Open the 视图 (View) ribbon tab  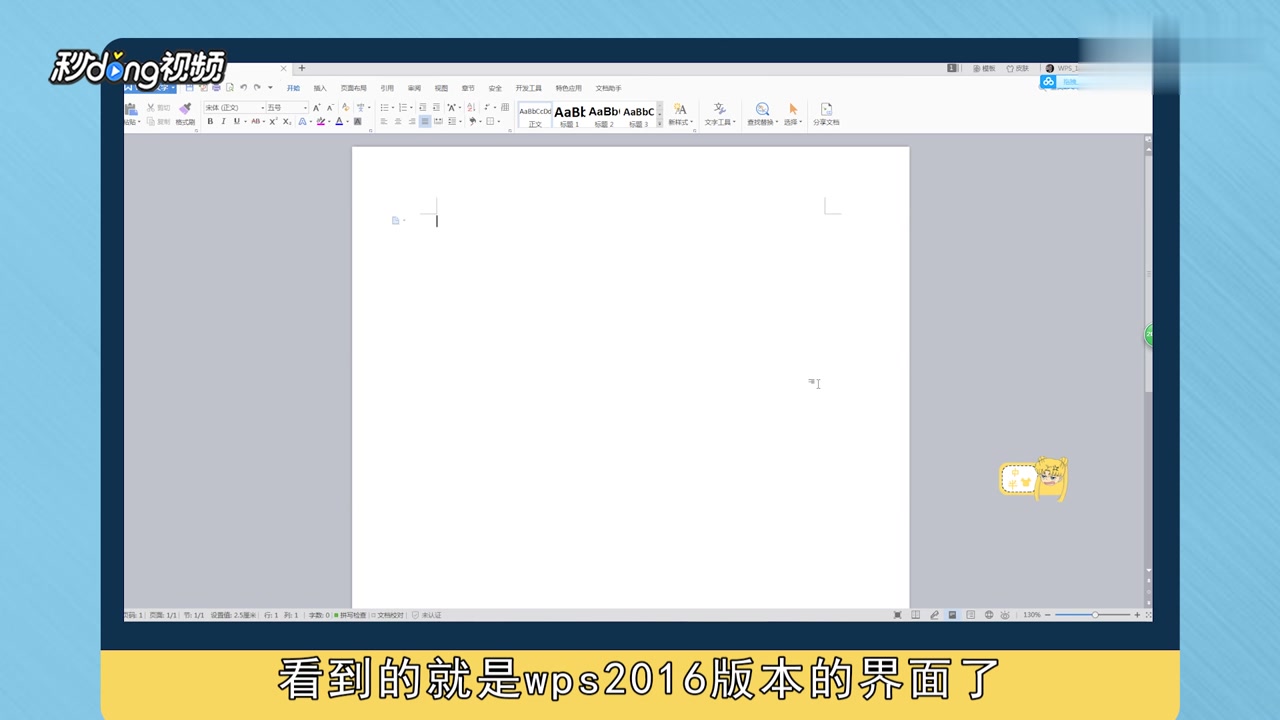(441, 88)
